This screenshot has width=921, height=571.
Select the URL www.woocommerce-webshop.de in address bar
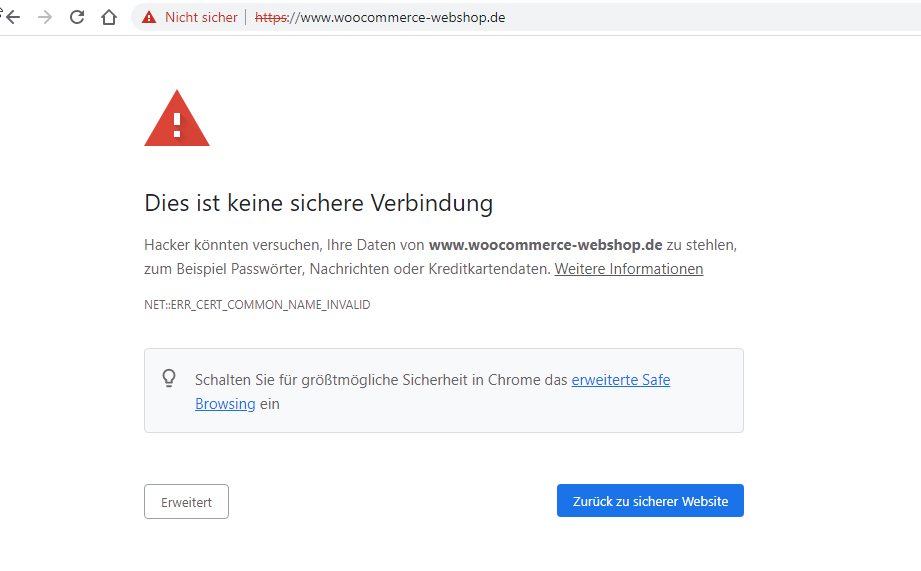(380, 18)
